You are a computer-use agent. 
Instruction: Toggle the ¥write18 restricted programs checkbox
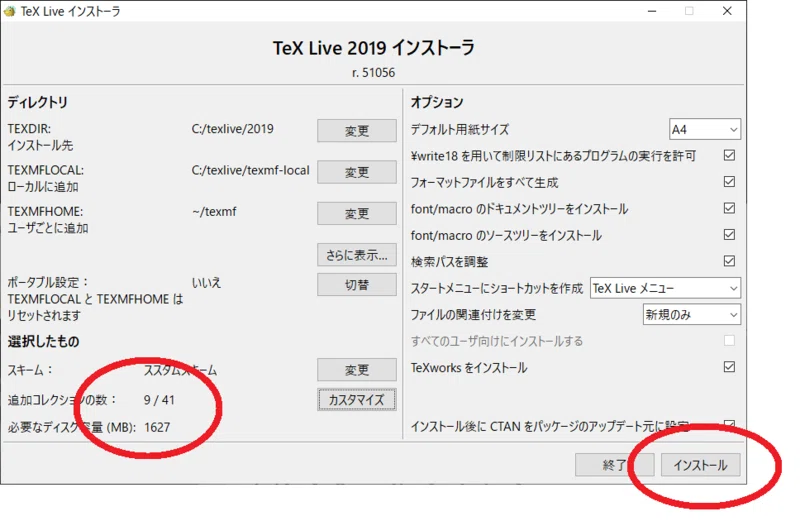730,155
